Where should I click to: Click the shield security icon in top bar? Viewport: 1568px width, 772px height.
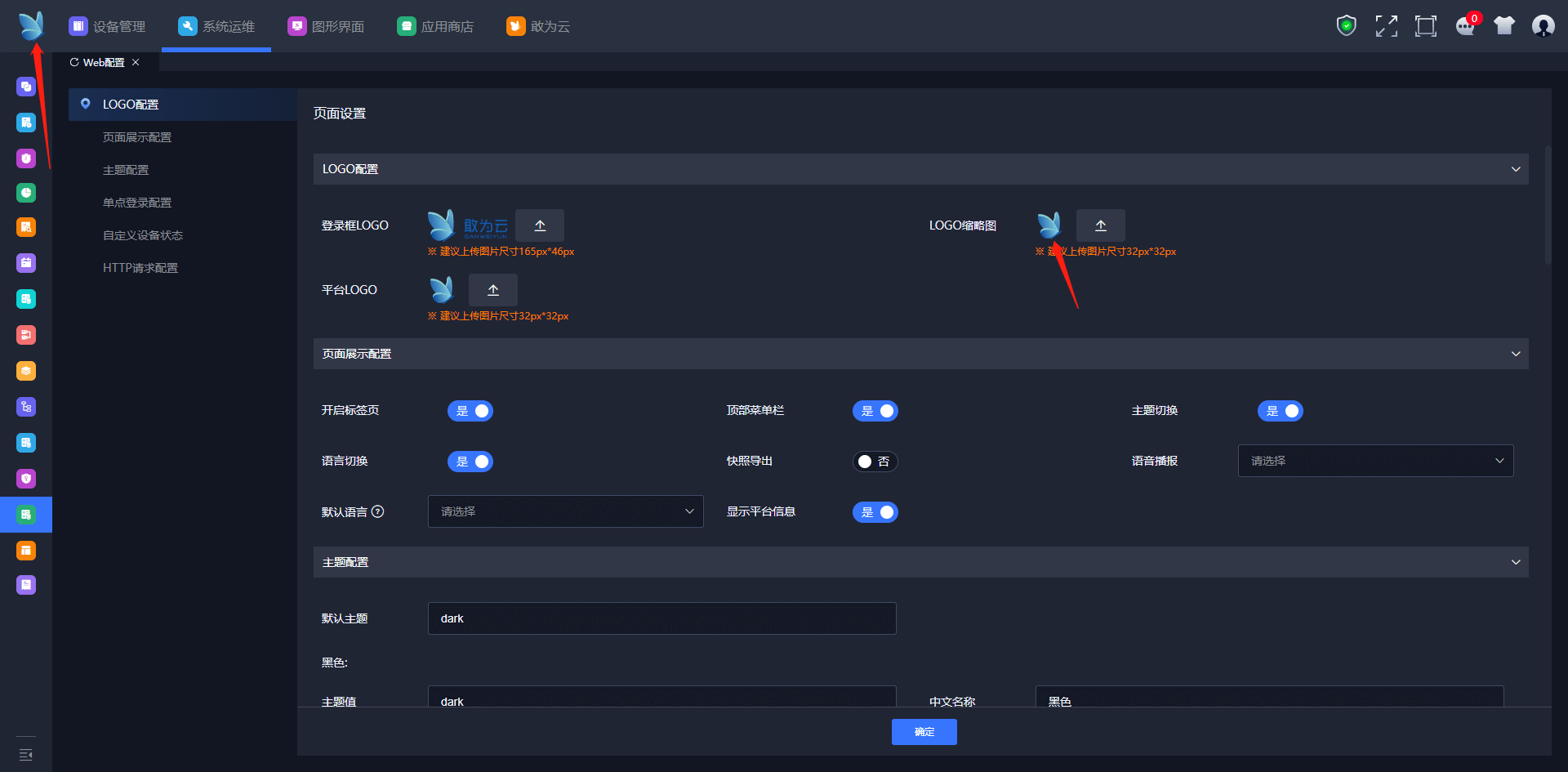(1346, 26)
